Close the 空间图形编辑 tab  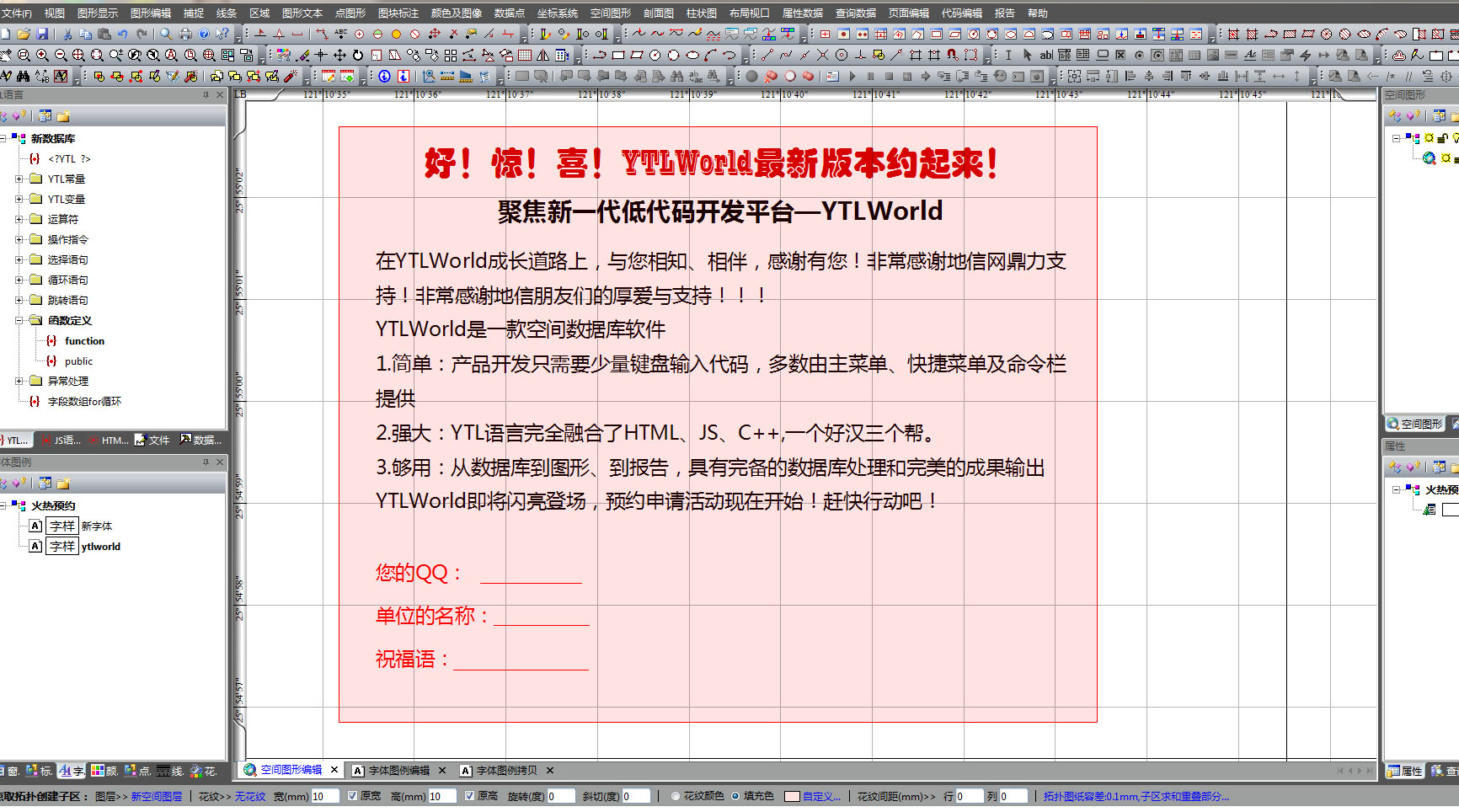(x=334, y=770)
